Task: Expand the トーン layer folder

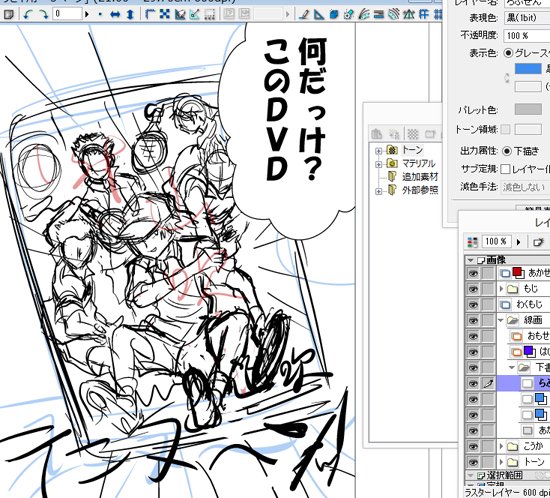Action: click(x=501, y=462)
